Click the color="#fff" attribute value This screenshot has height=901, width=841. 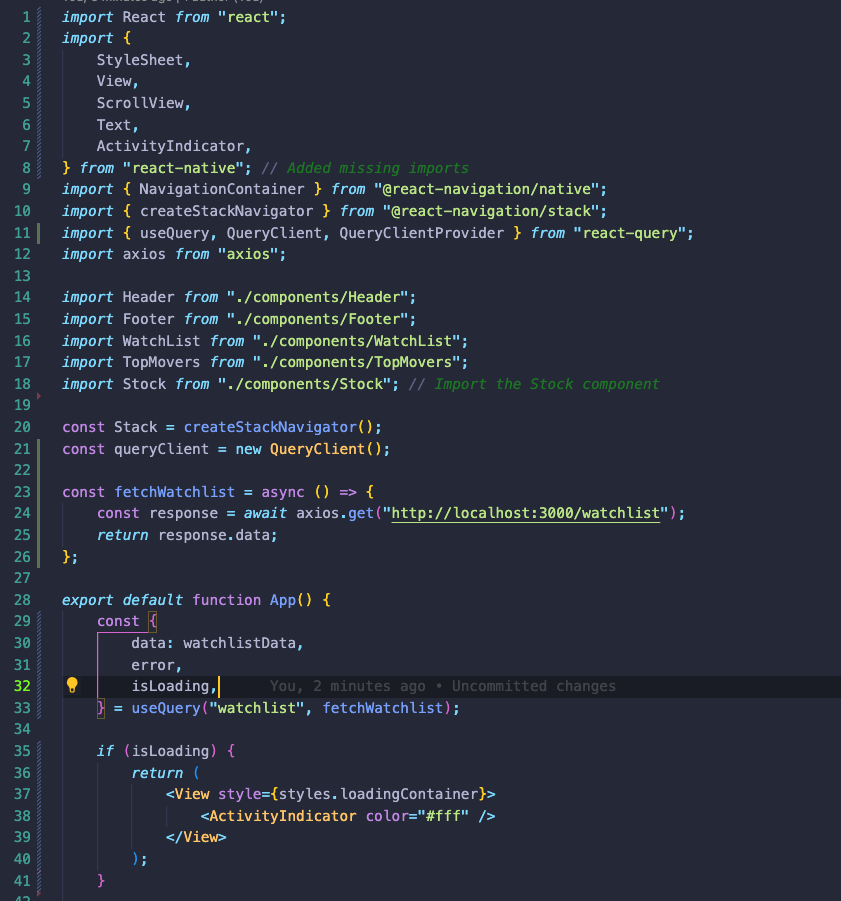pos(443,816)
